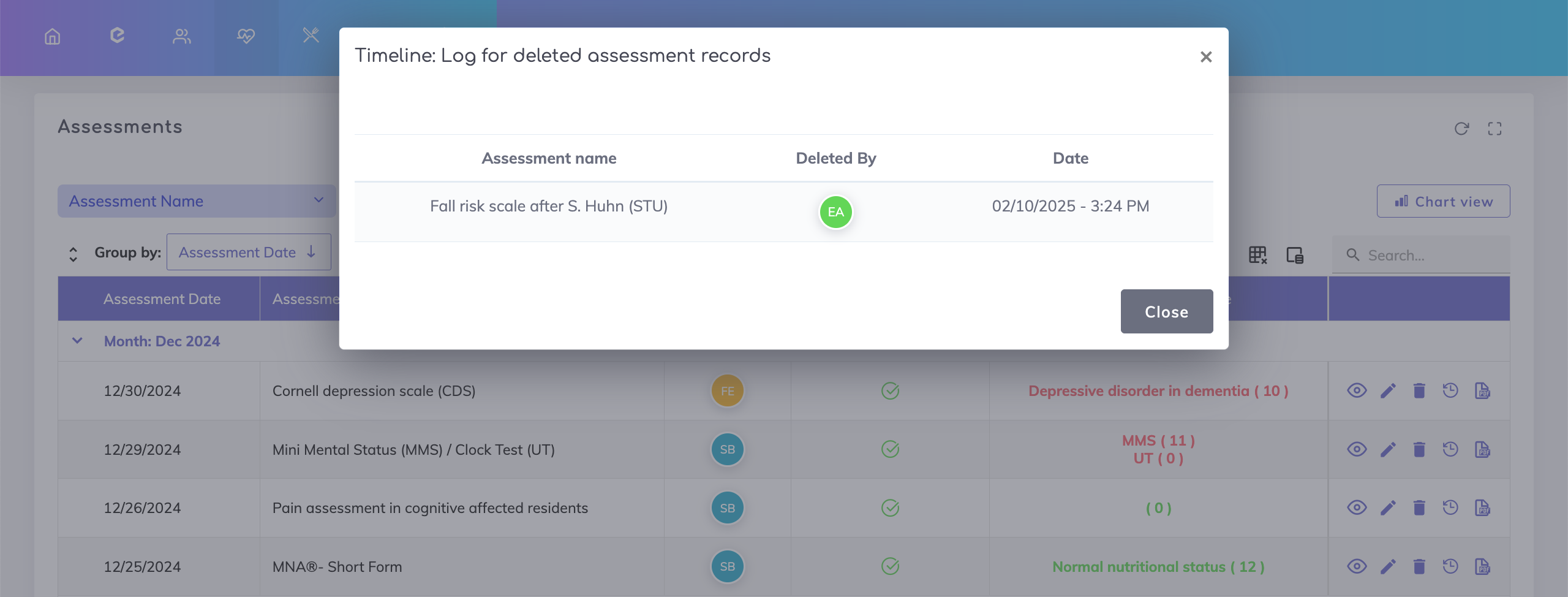Open the column chooser icon
The width and height of the screenshot is (1568, 597).
1295,255
